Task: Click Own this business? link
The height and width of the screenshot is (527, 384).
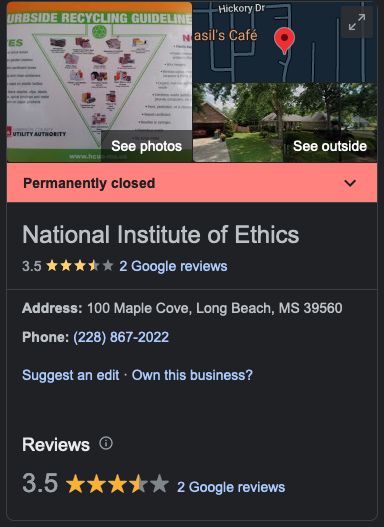Action: tap(192, 375)
